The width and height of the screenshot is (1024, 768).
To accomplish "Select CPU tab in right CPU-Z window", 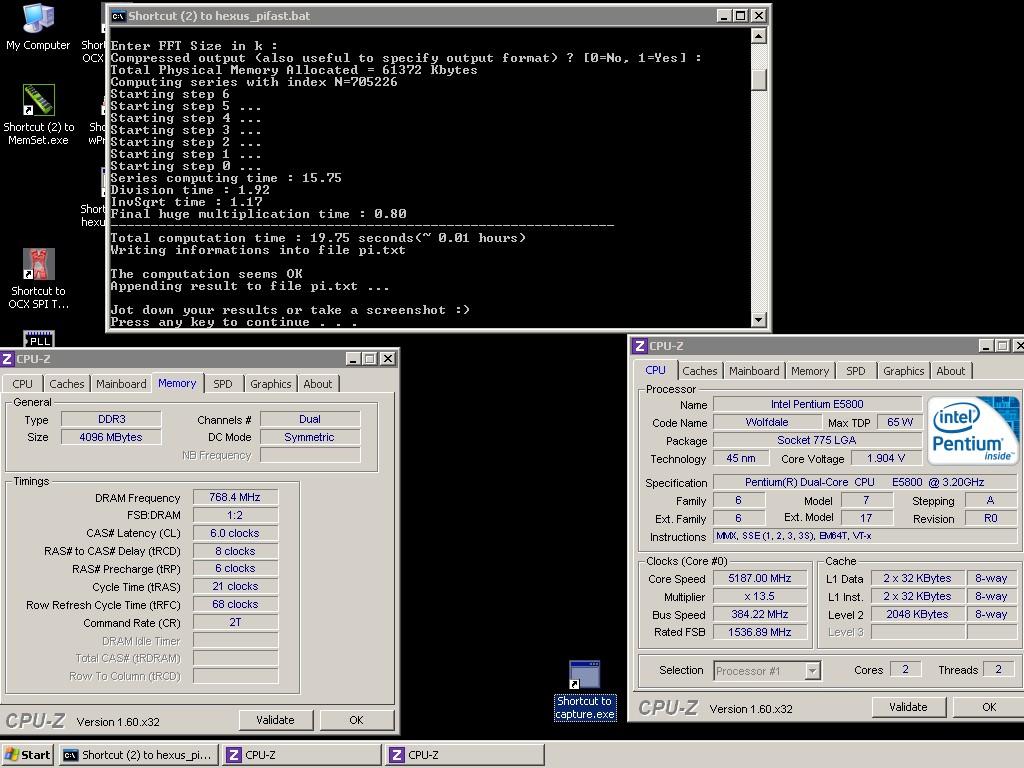I will click(x=655, y=370).
